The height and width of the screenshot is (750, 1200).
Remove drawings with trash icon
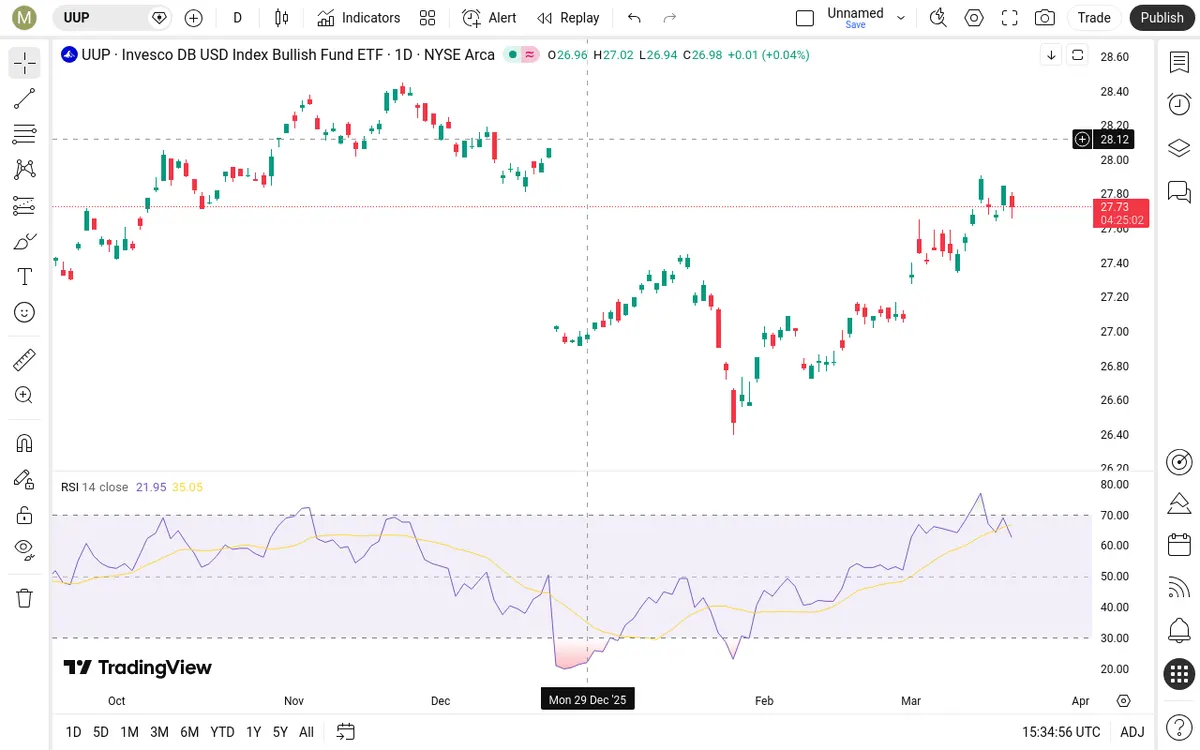pos(25,598)
